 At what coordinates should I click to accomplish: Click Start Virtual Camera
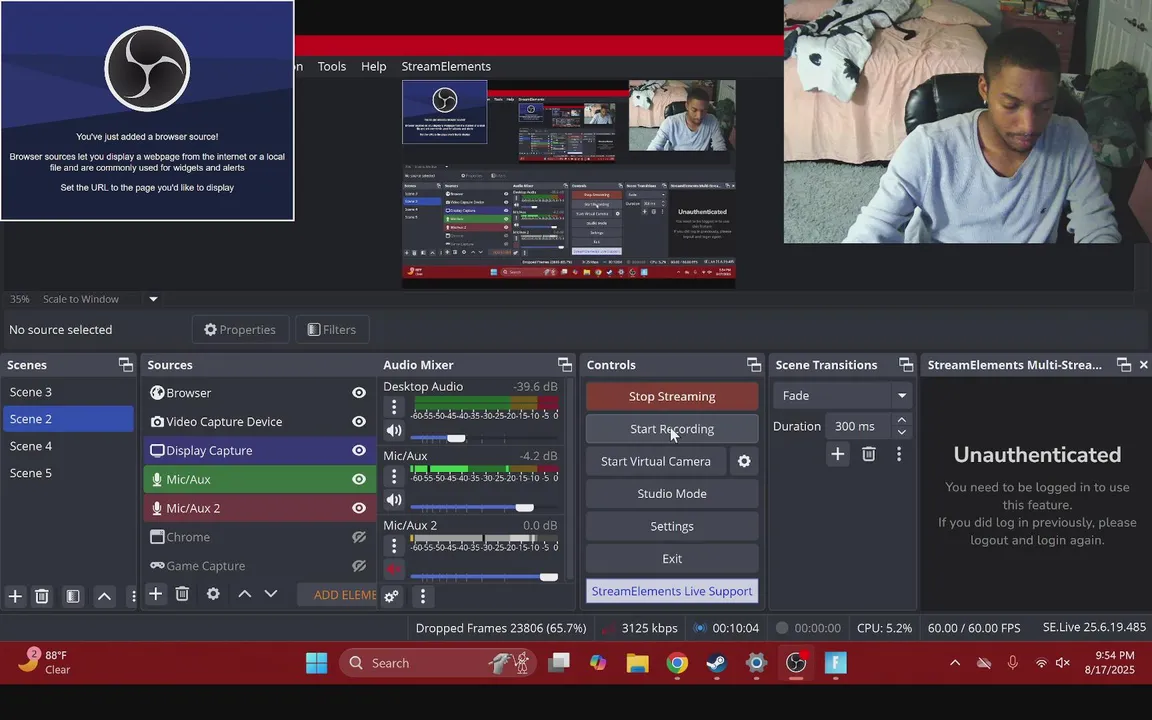[655, 461]
